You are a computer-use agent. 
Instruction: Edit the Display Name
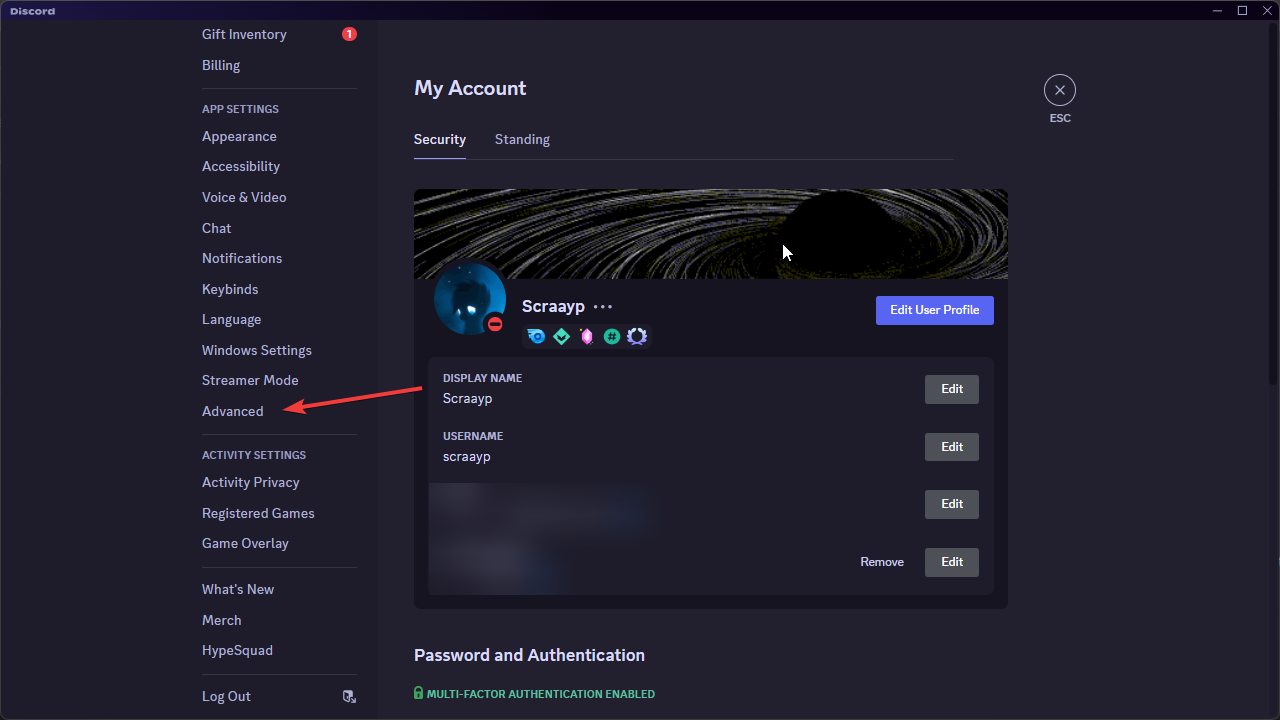tap(952, 389)
